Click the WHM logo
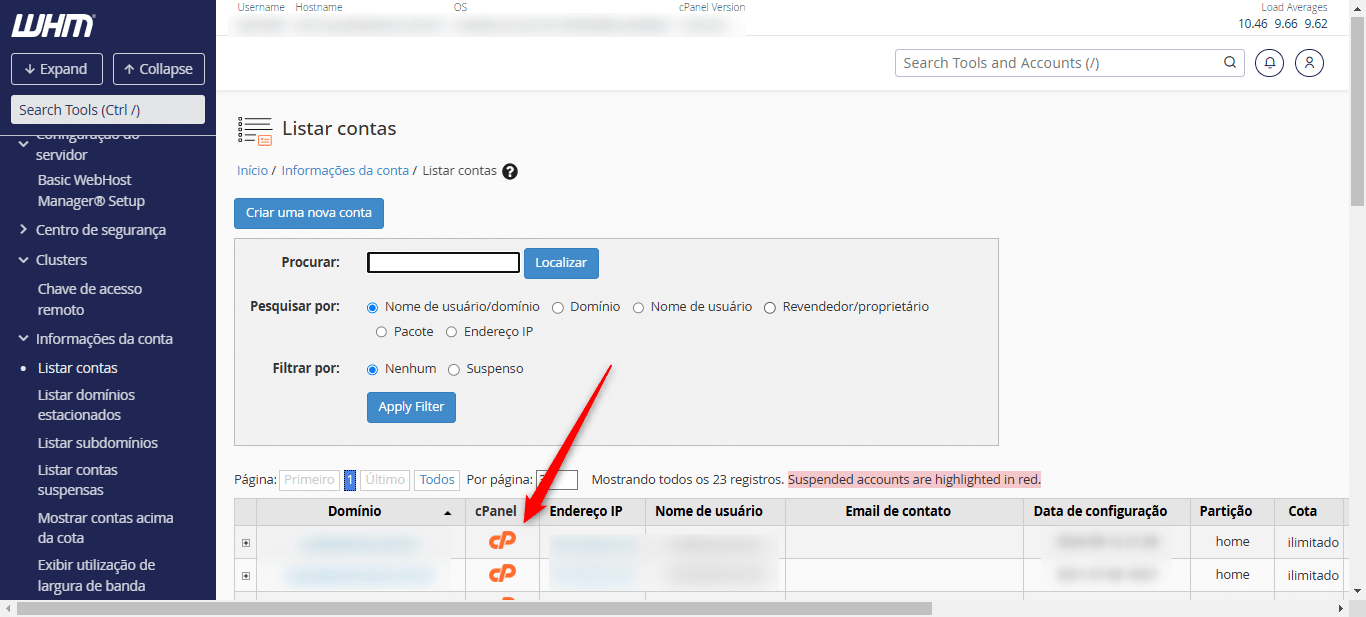This screenshot has height=617, width=1366. (53, 25)
